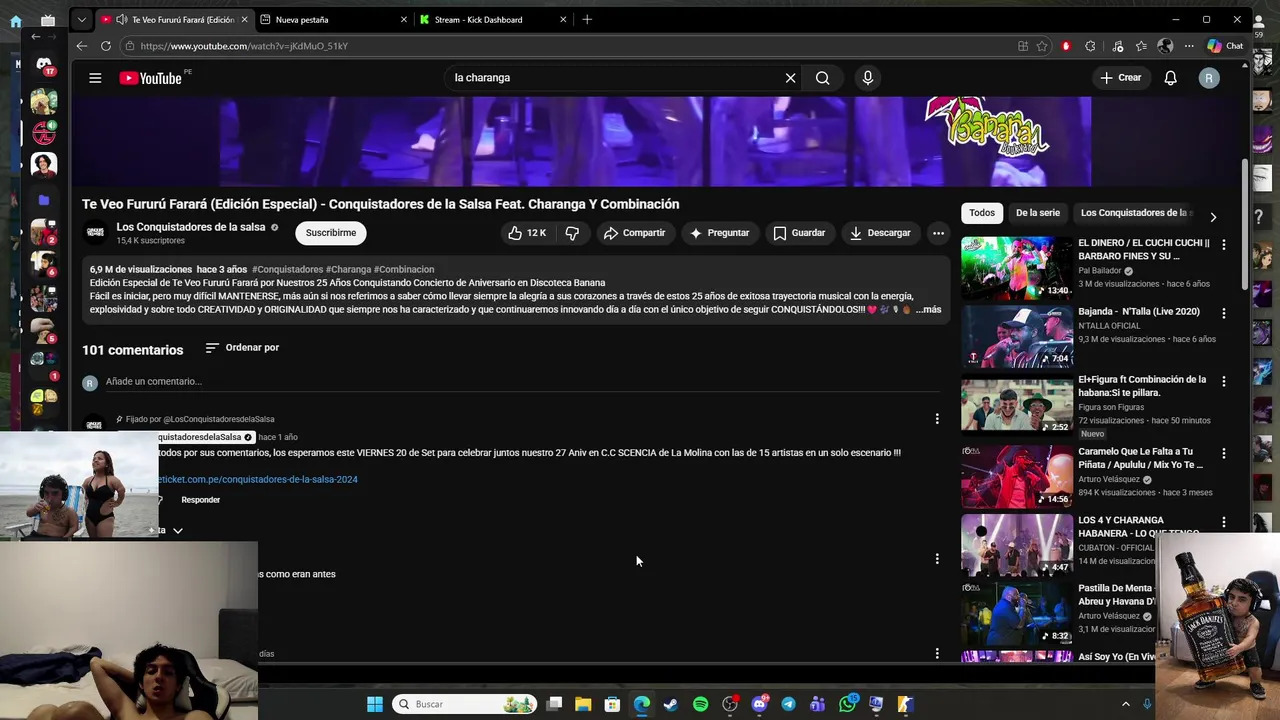
Task: Reply to pinned comment with Responder
Action: coord(200,500)
